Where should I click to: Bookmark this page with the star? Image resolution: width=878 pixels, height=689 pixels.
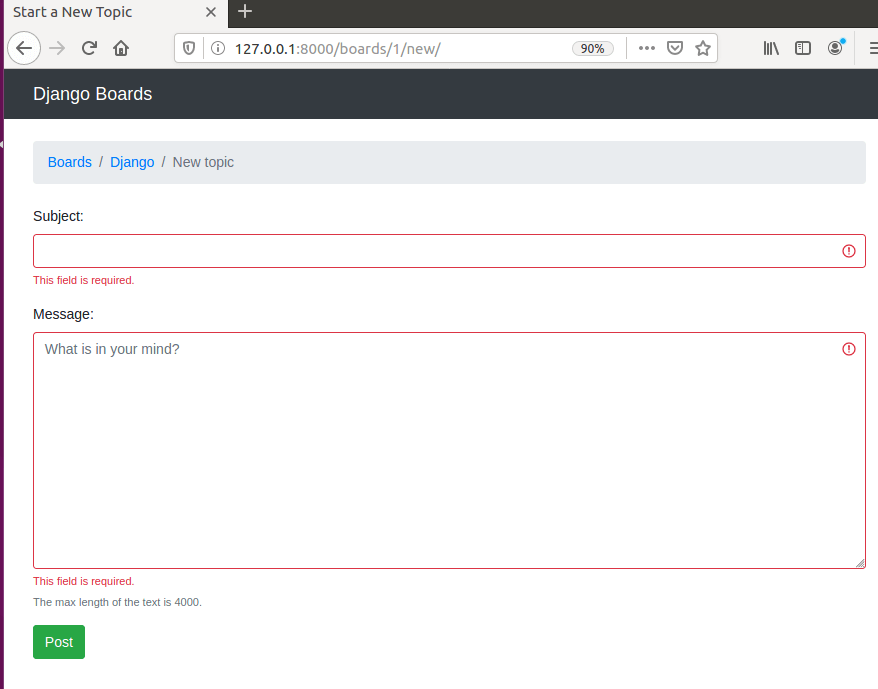pos(703,49)
